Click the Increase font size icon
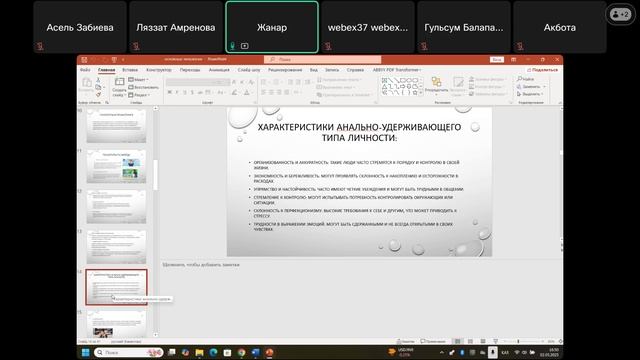This screenshot has width=640, height=360. click(x=234, y=82)
